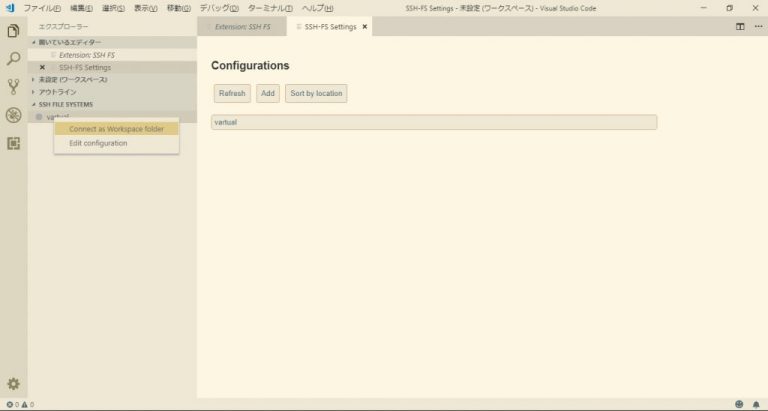Screen dimensions: 768x411
Task: Minimize the Visual Studio Code window
Action: pyautogui.click(x=703, y=8)
